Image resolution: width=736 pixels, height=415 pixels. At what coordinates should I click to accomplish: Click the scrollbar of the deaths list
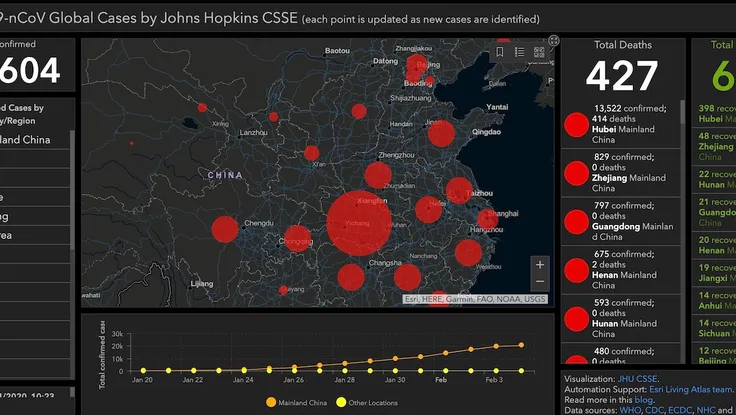tap(683, 200)
